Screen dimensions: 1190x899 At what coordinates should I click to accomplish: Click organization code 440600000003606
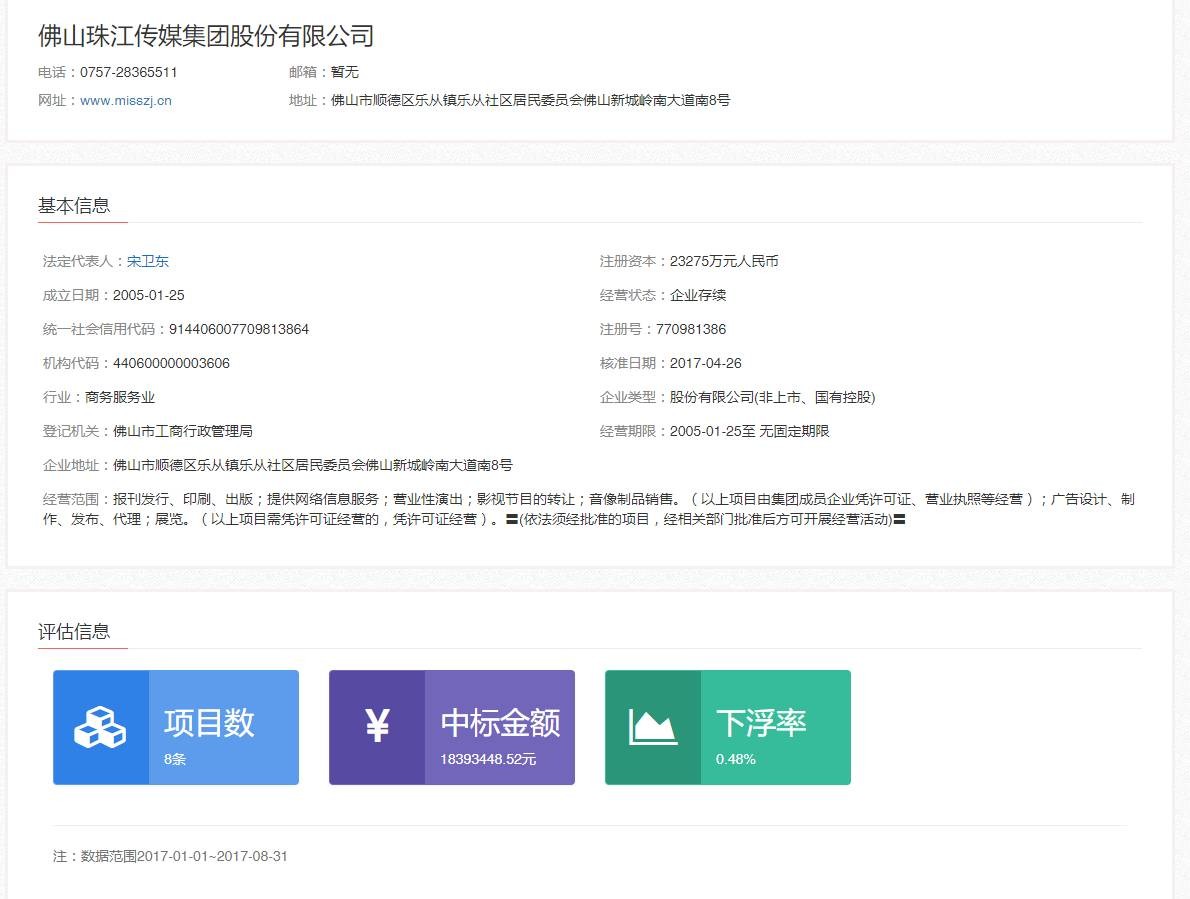(171, 363)
